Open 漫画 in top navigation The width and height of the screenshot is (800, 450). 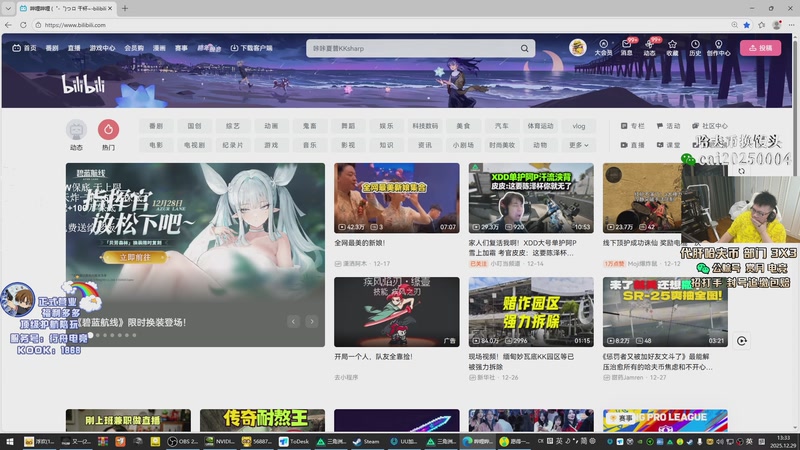point(159,48)
